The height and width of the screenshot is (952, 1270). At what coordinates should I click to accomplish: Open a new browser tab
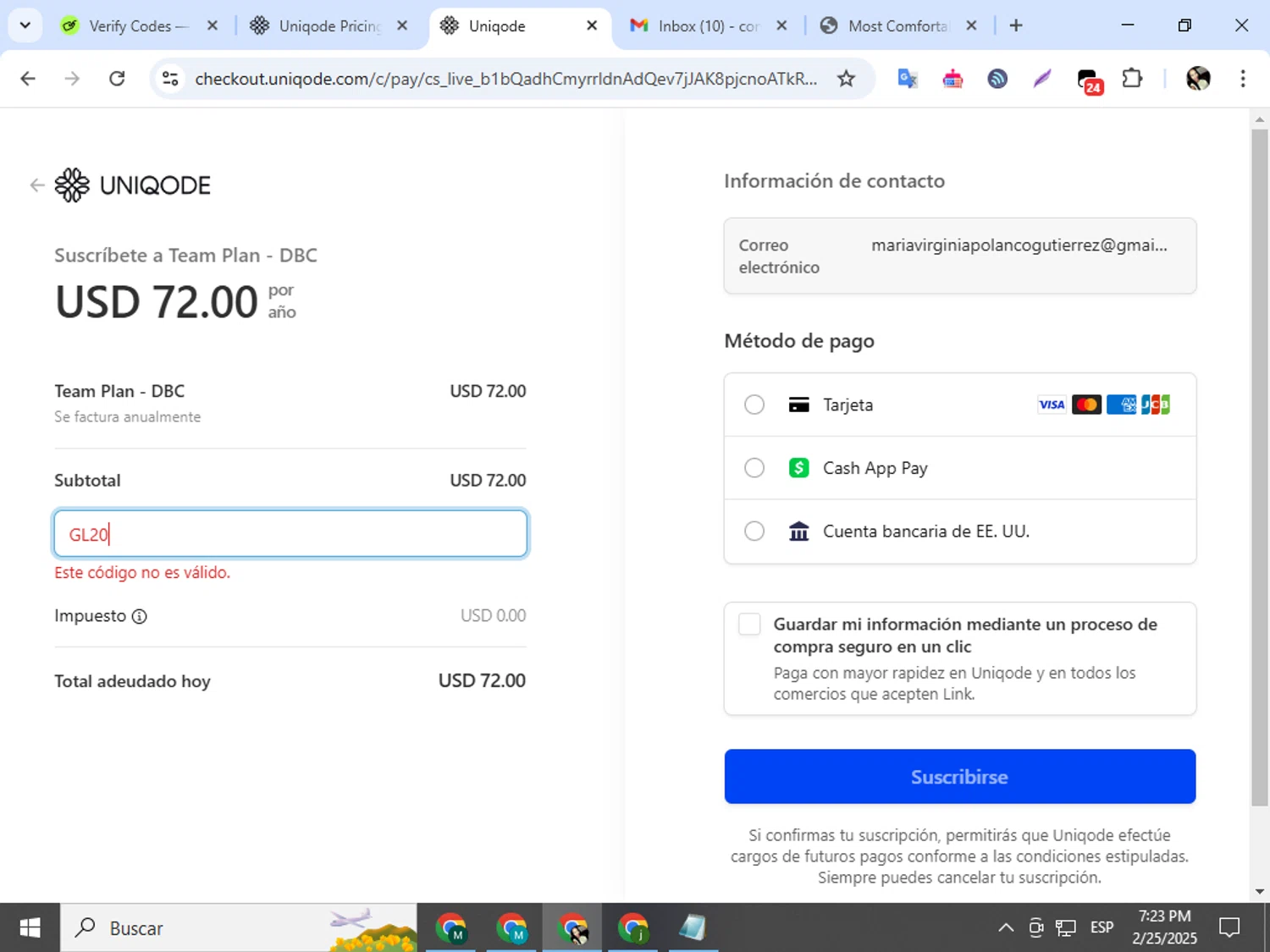click(x=1016, y=25)
